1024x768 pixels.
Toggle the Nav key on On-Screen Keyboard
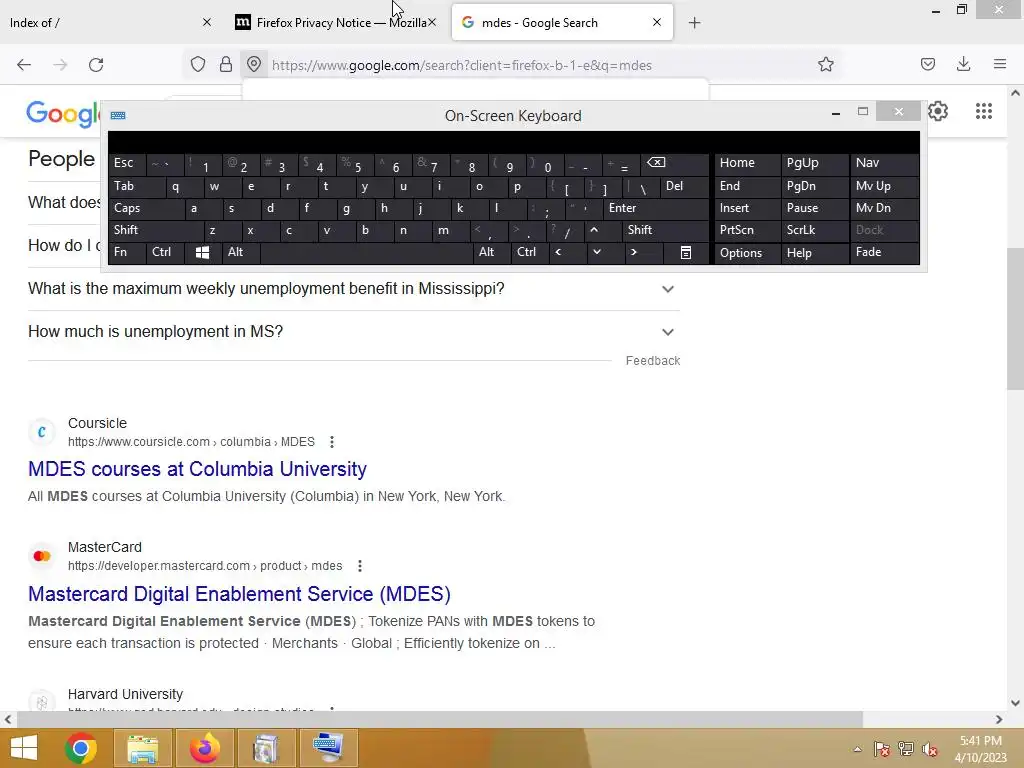tap(884, 163)
